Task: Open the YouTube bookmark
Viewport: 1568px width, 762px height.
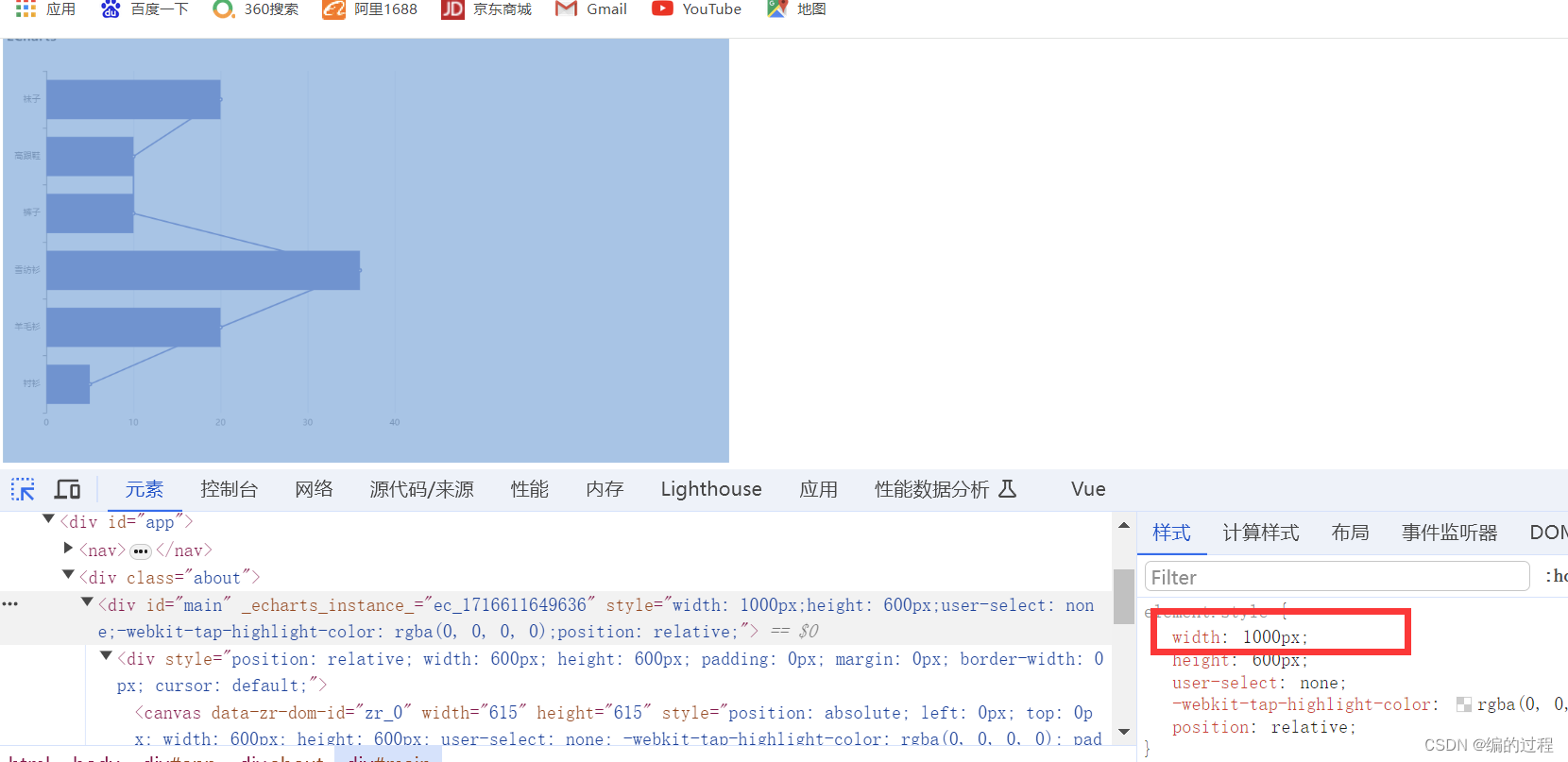Action: (697, 9)
